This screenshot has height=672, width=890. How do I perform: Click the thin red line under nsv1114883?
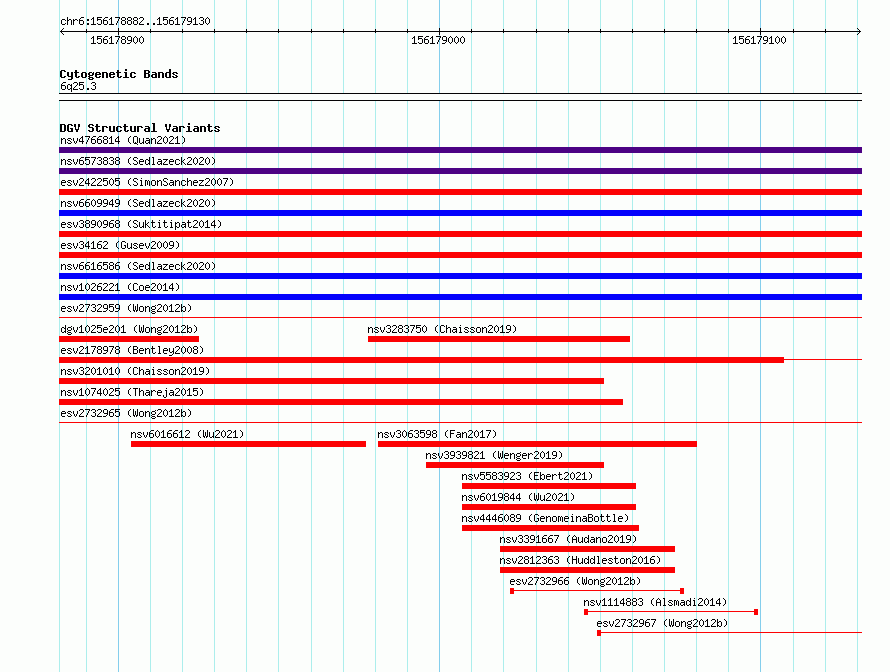[671, 612]
